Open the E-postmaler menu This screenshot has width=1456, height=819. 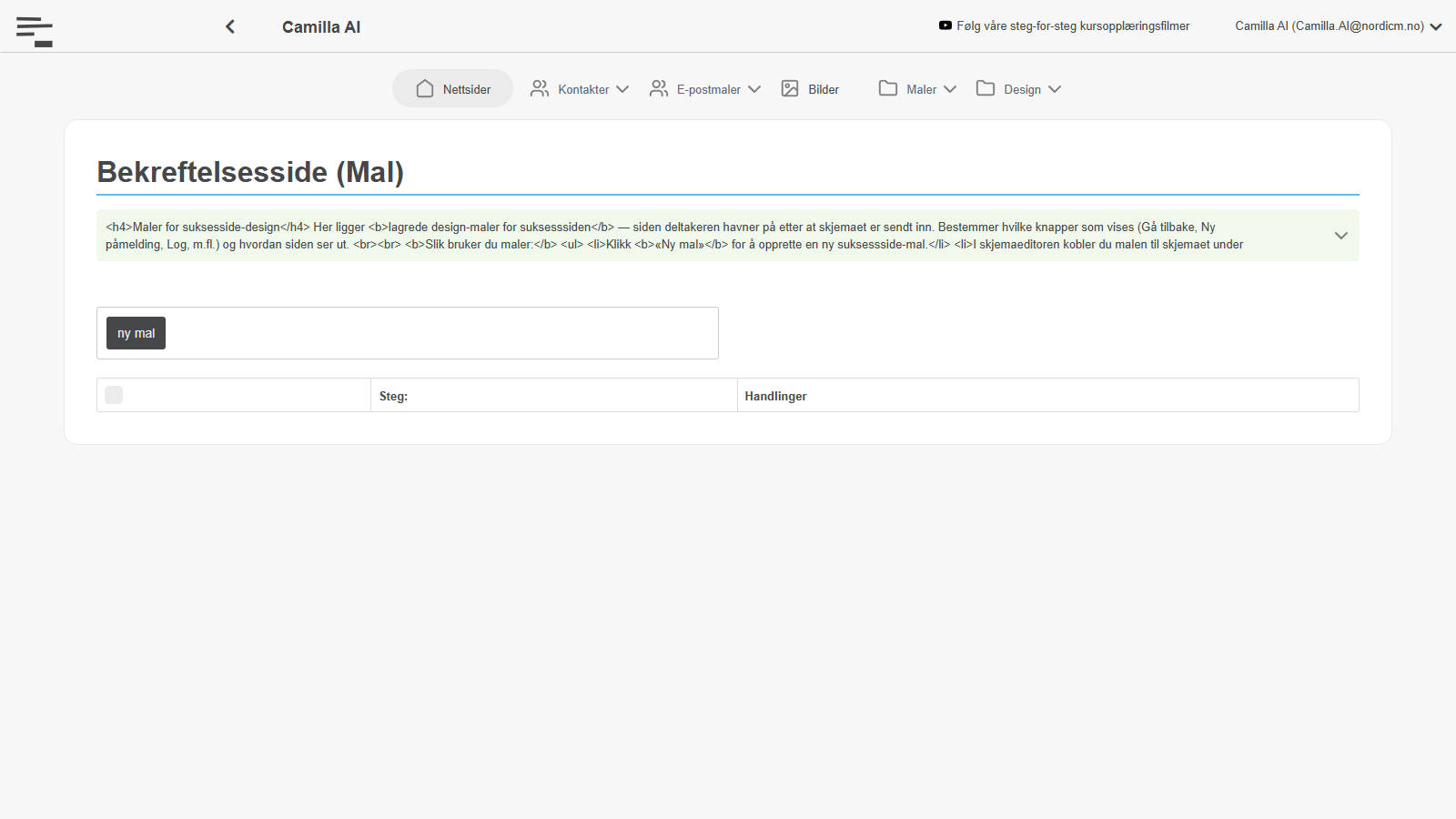coord(705,88)
